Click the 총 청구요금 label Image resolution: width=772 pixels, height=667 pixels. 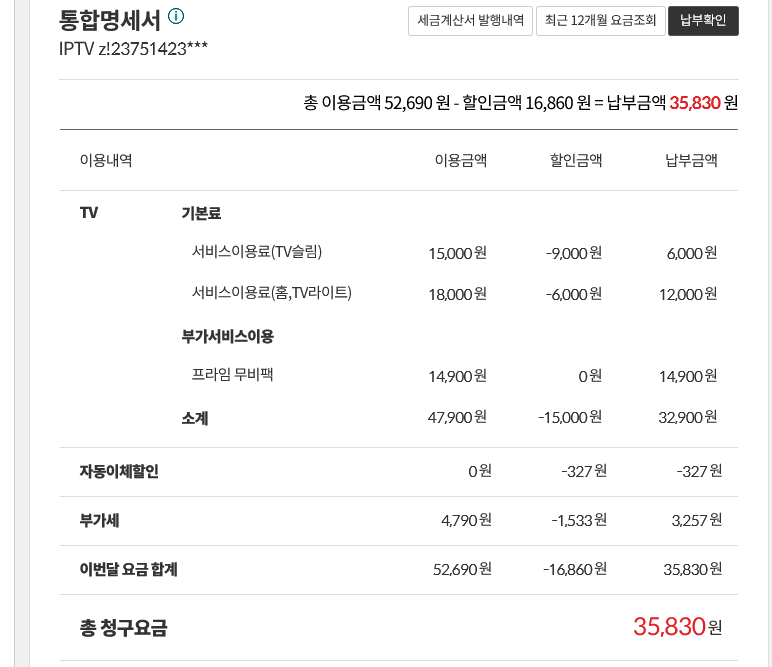[x=123, y=628]
